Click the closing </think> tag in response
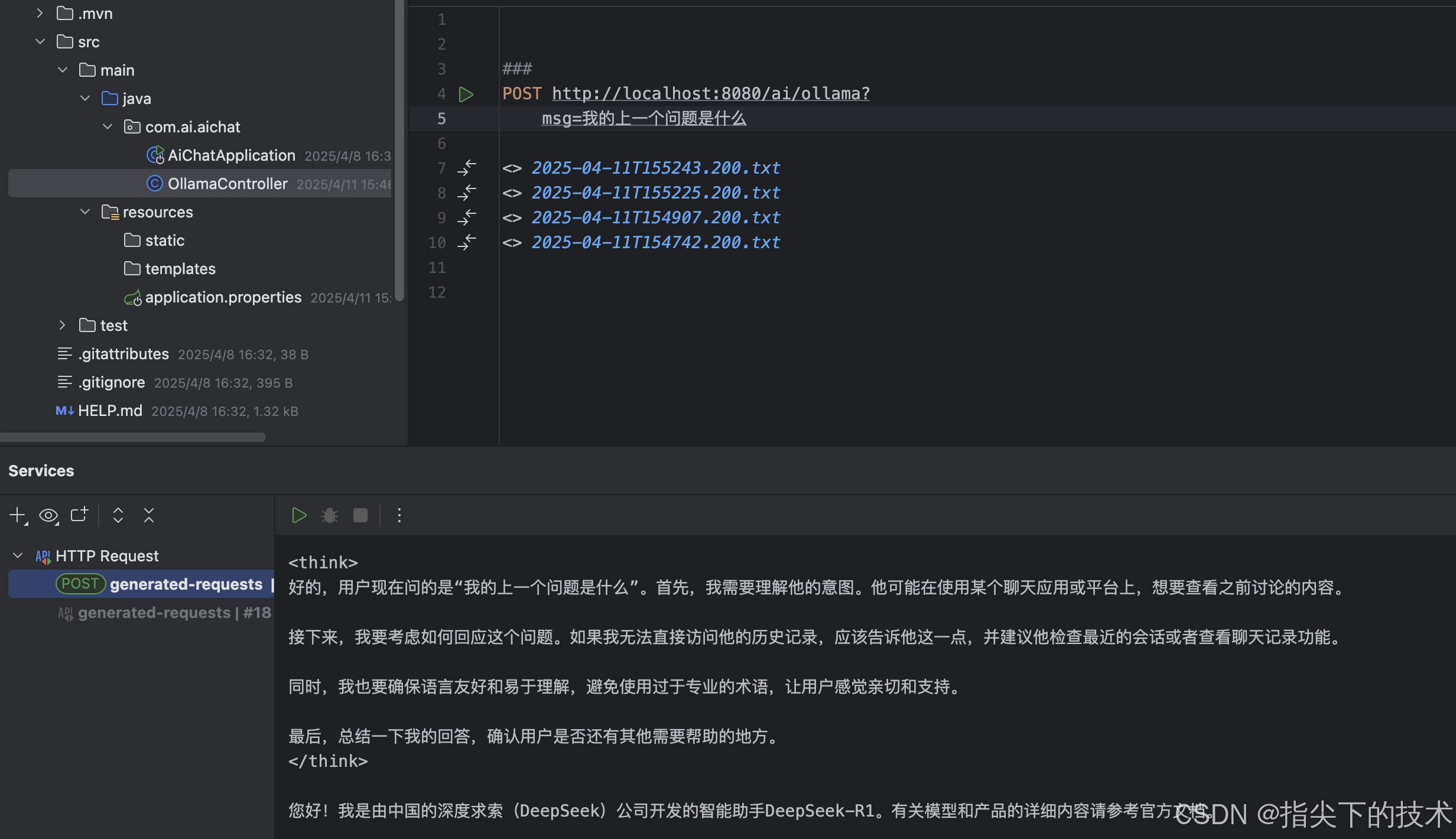Screen dimensions: 1456x839 pos(328,761)
